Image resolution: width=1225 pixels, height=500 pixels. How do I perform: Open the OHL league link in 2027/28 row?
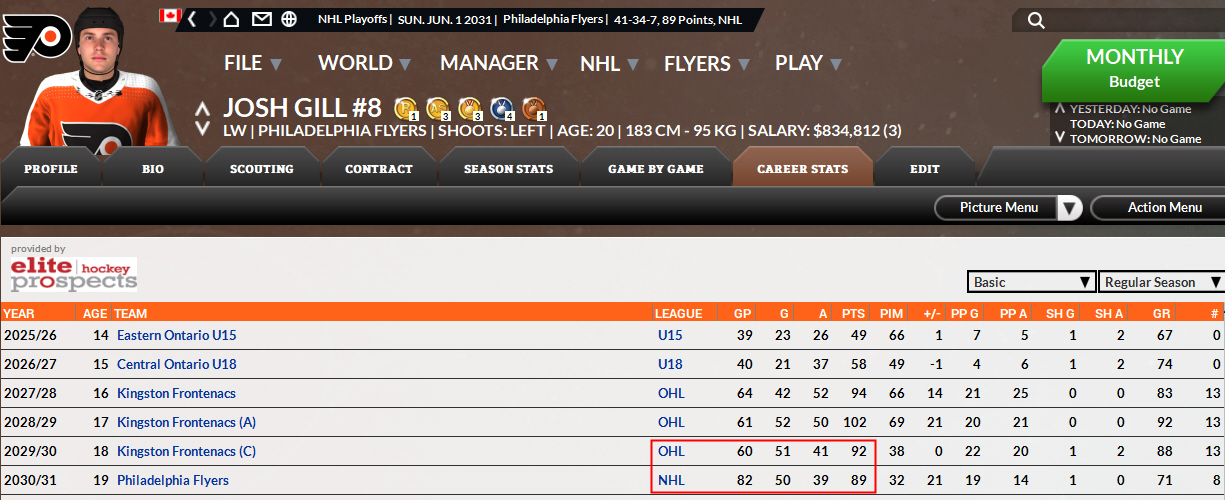671,393
